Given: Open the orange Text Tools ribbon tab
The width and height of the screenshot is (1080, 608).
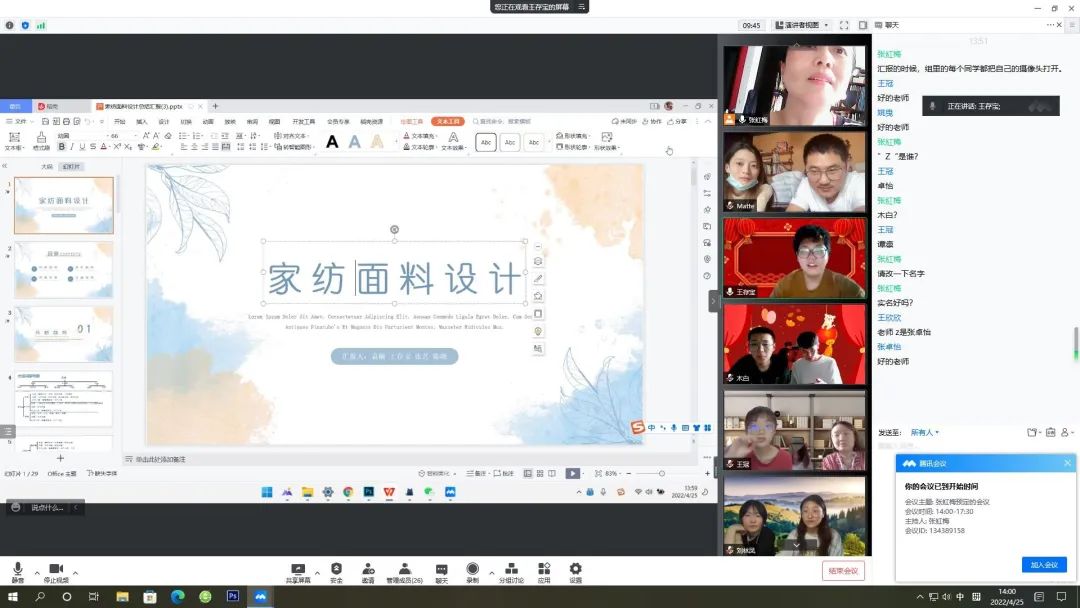Looking at the screenshot, I should [x=448, y=121].
